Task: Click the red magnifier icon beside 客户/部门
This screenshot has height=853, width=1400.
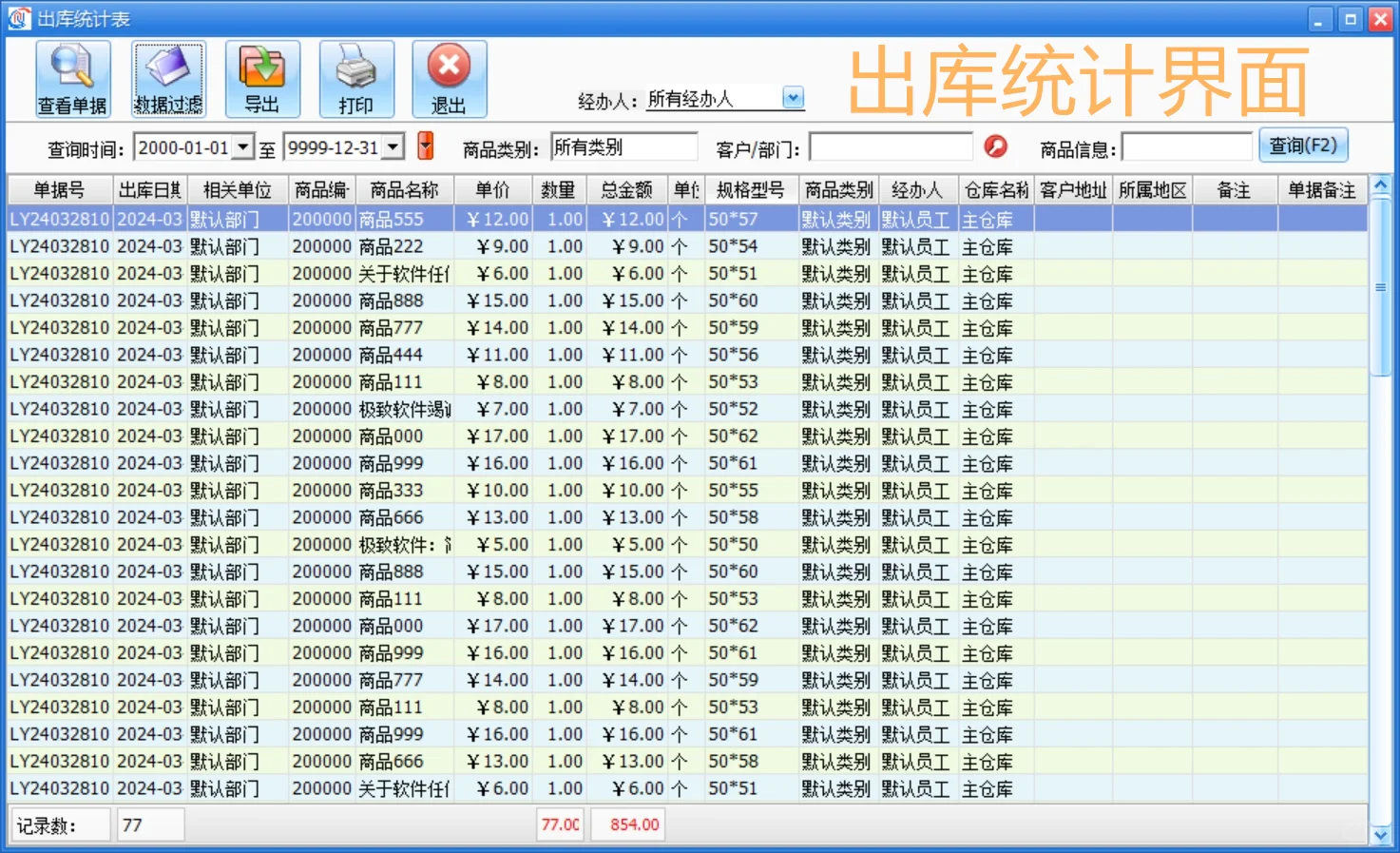Action: [x=996, y=146]
